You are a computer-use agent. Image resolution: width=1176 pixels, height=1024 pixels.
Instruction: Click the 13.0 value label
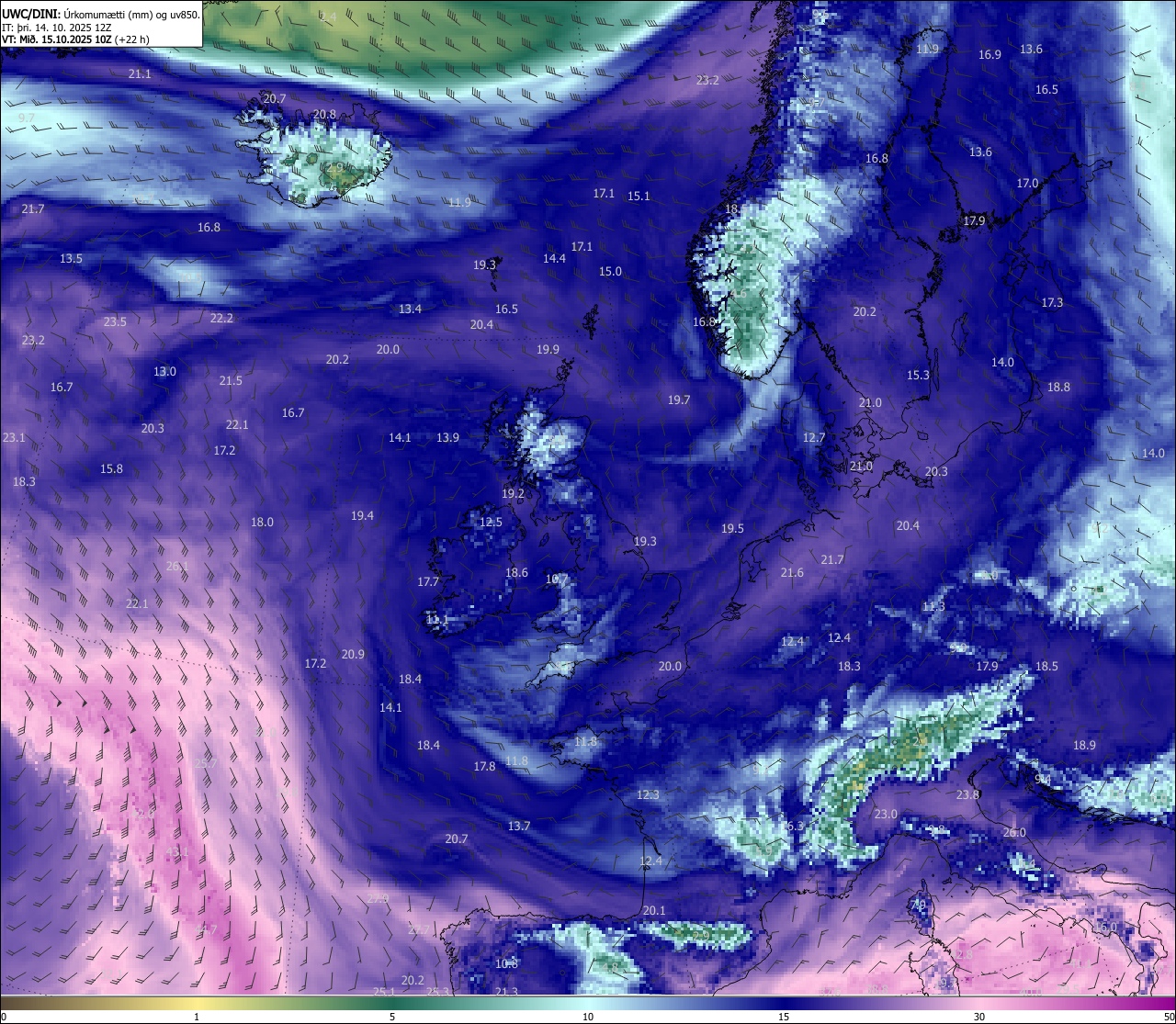(164, 372)
